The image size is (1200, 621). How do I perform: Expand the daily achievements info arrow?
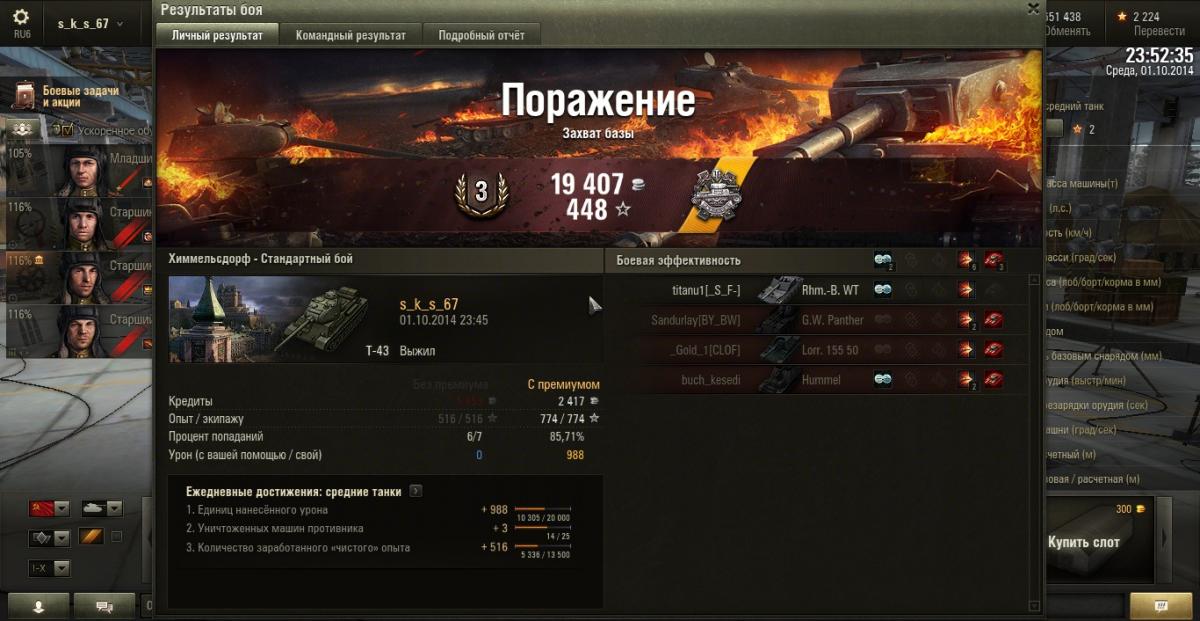click(416, 491)
